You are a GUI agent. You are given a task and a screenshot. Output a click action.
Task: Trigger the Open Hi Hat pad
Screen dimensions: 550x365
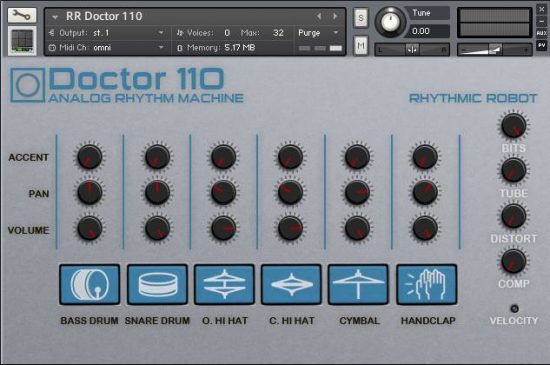(x=224, y=284)
